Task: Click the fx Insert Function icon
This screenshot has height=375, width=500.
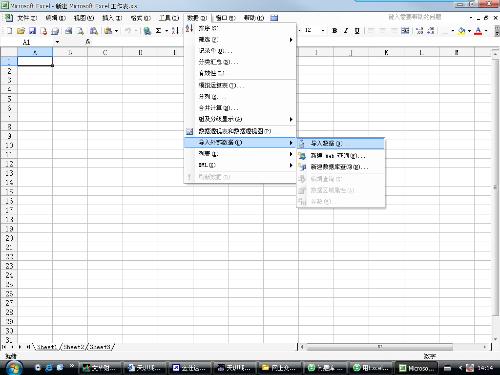Action: (x=88, y=42)
